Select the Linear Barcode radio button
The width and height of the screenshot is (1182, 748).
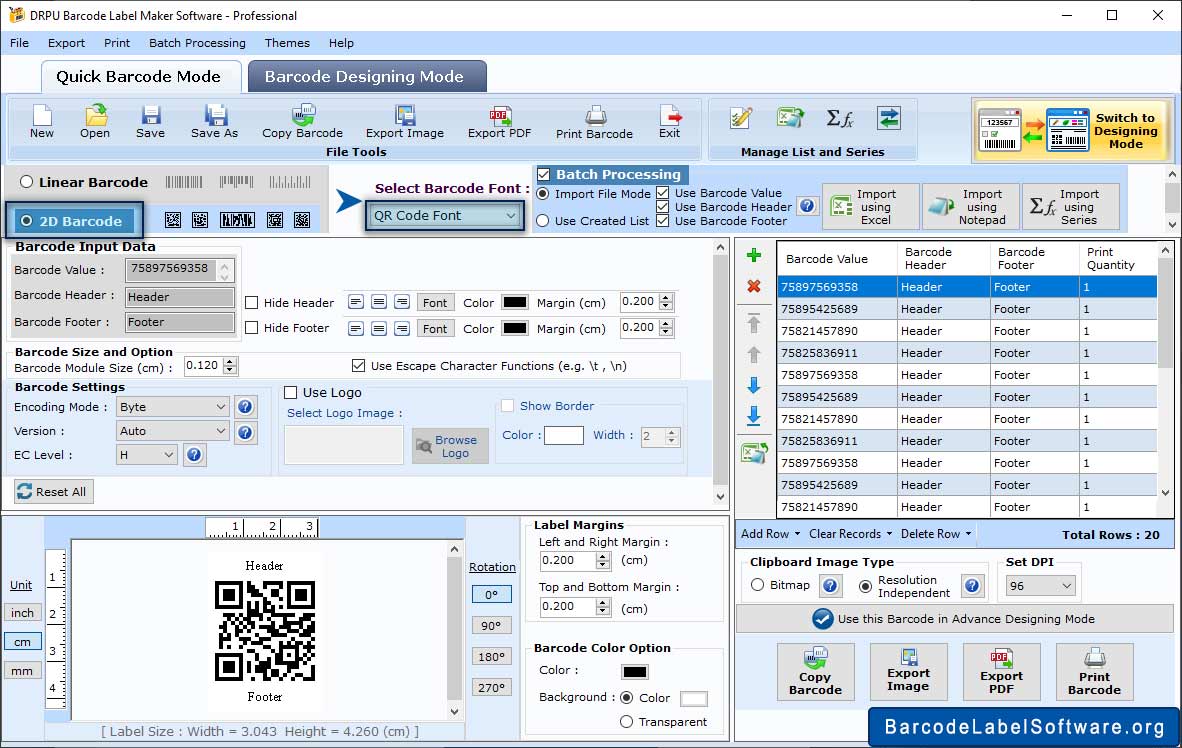(x=26, y=182)
